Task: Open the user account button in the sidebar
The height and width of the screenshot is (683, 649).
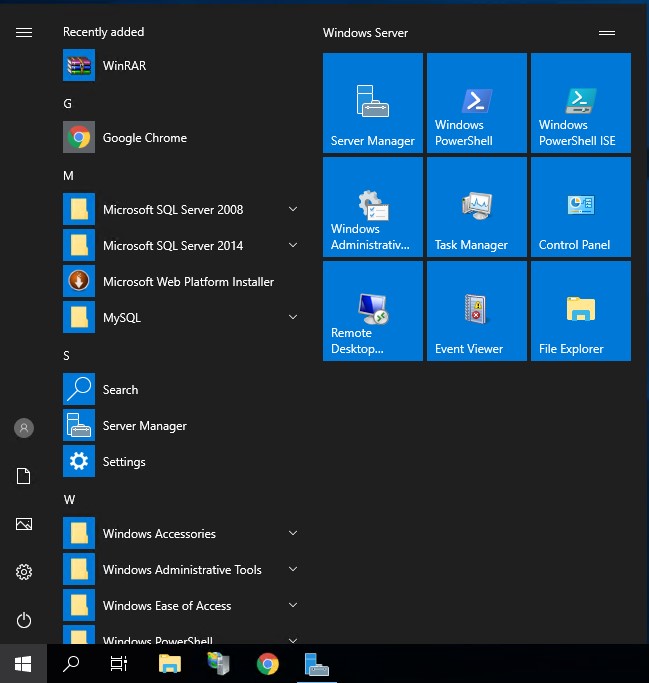Action: coord(24,428)
